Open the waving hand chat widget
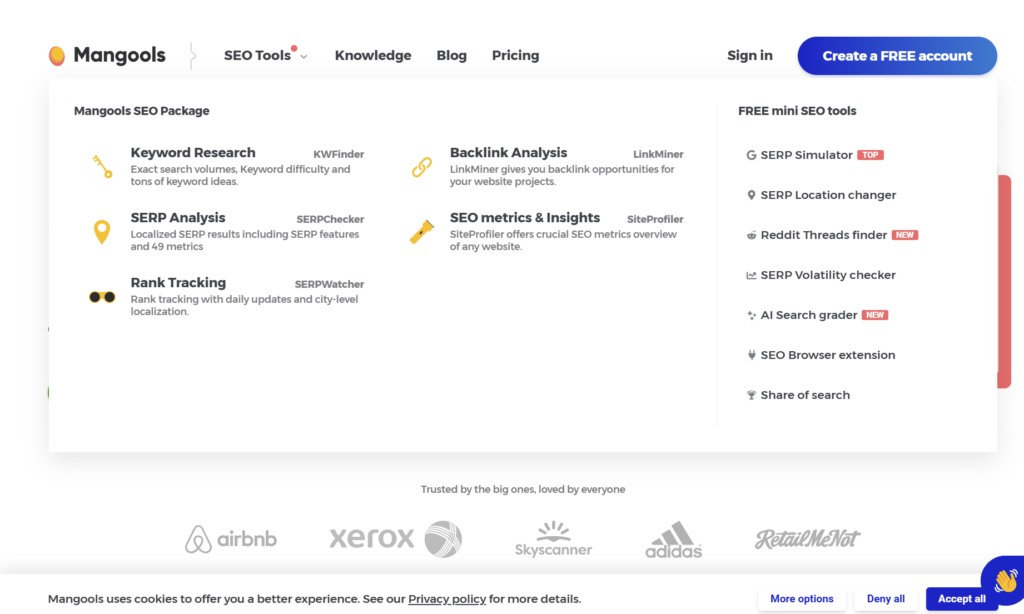Screen dimensions: 1024x614 [x=1004, y=579]
